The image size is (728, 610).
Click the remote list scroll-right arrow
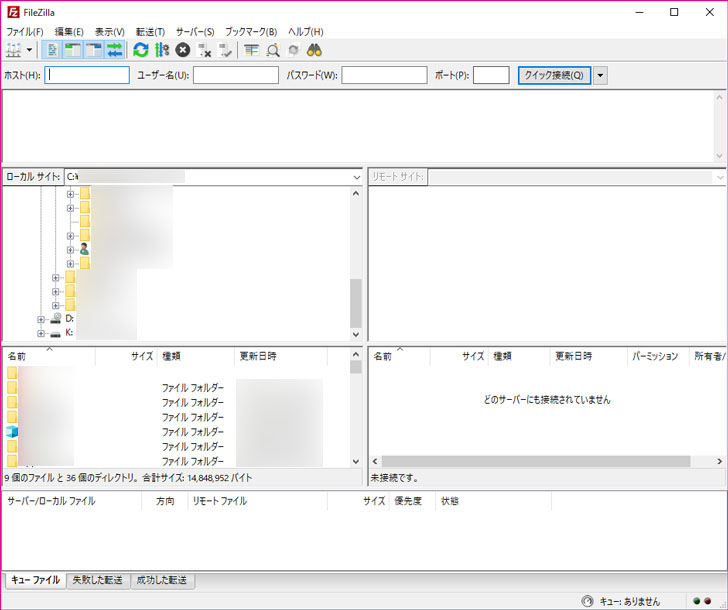pos(720,461)
